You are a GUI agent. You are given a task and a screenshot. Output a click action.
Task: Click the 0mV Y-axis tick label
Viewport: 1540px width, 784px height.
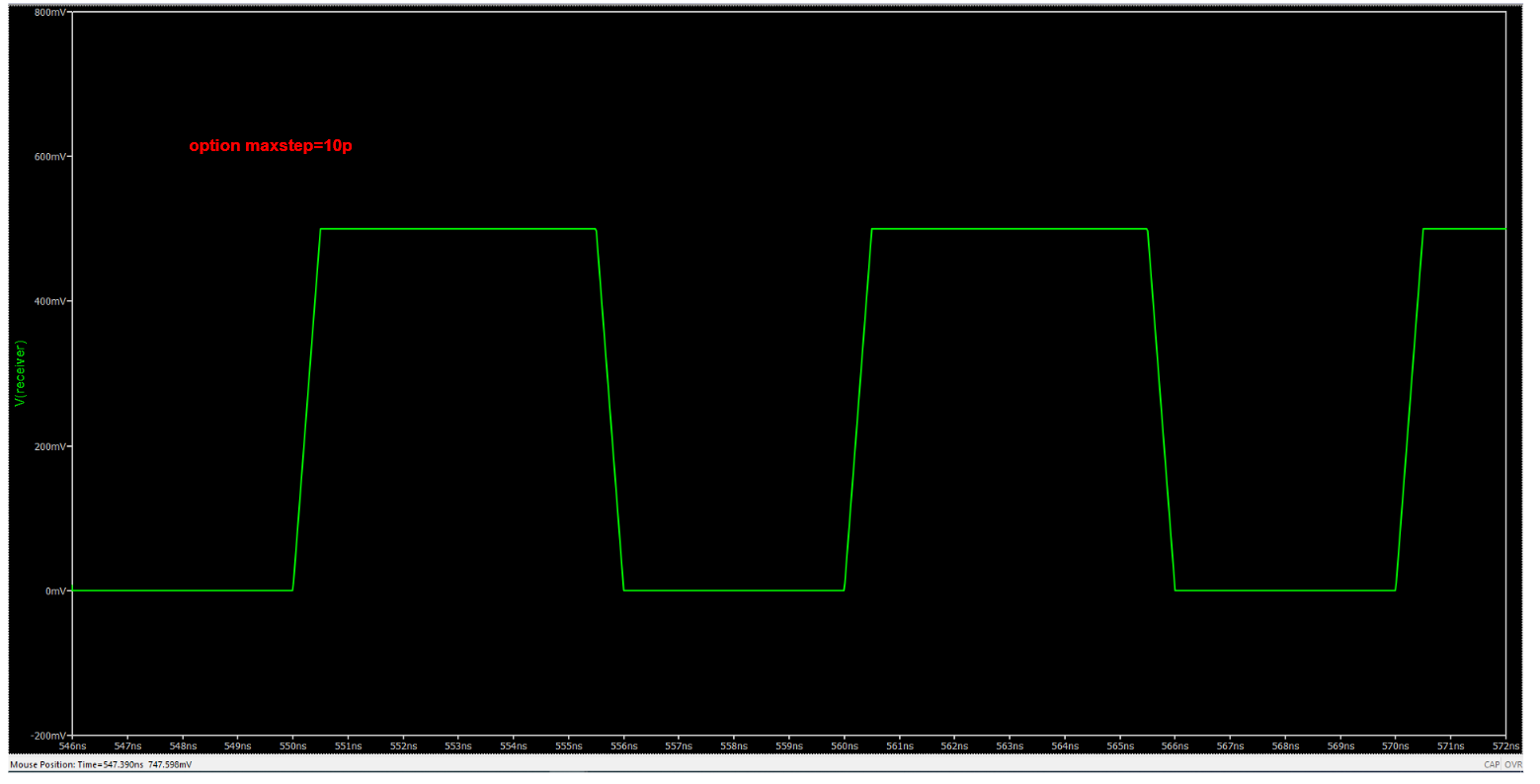[x=55, y=590]
